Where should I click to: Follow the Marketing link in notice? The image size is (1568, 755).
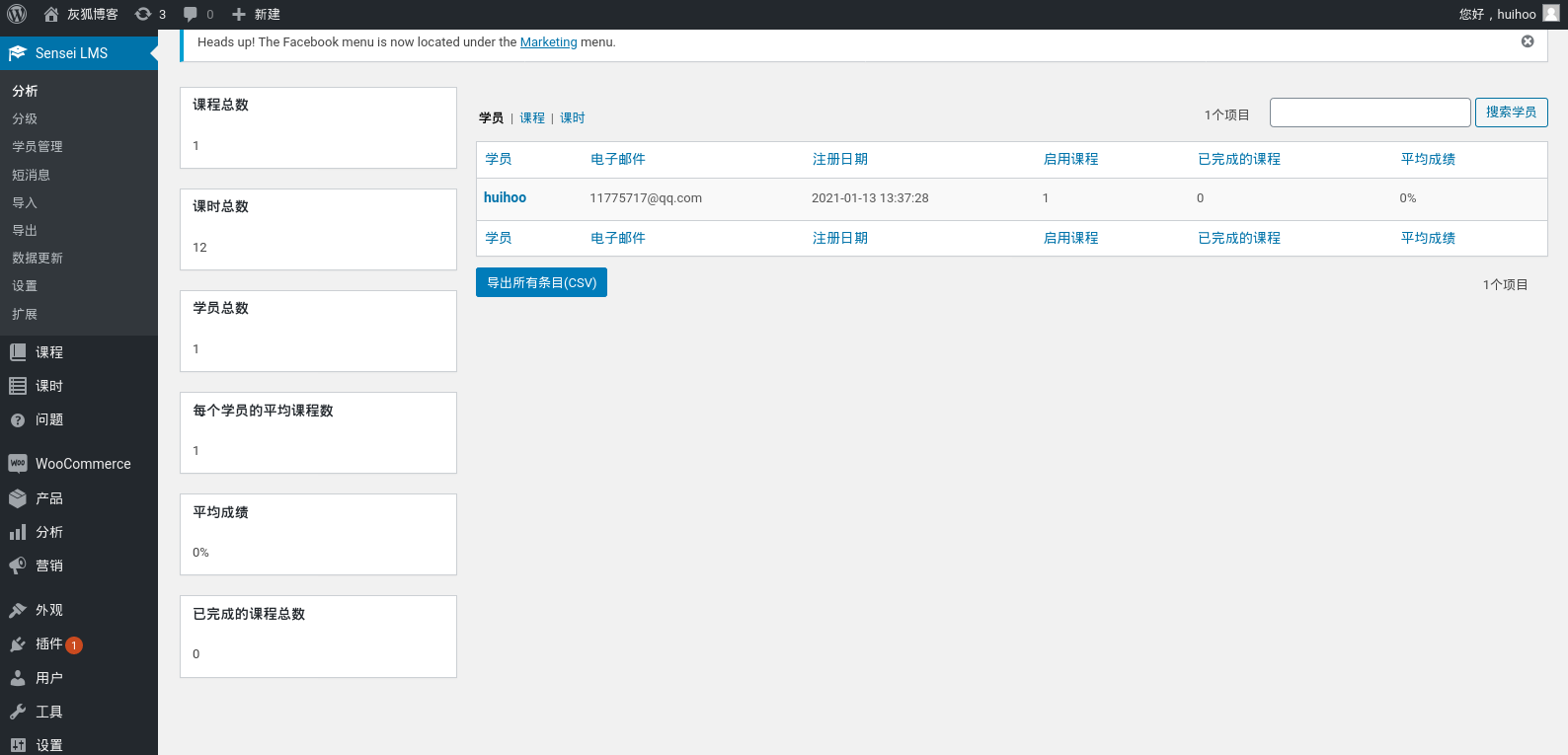point(548,42)
